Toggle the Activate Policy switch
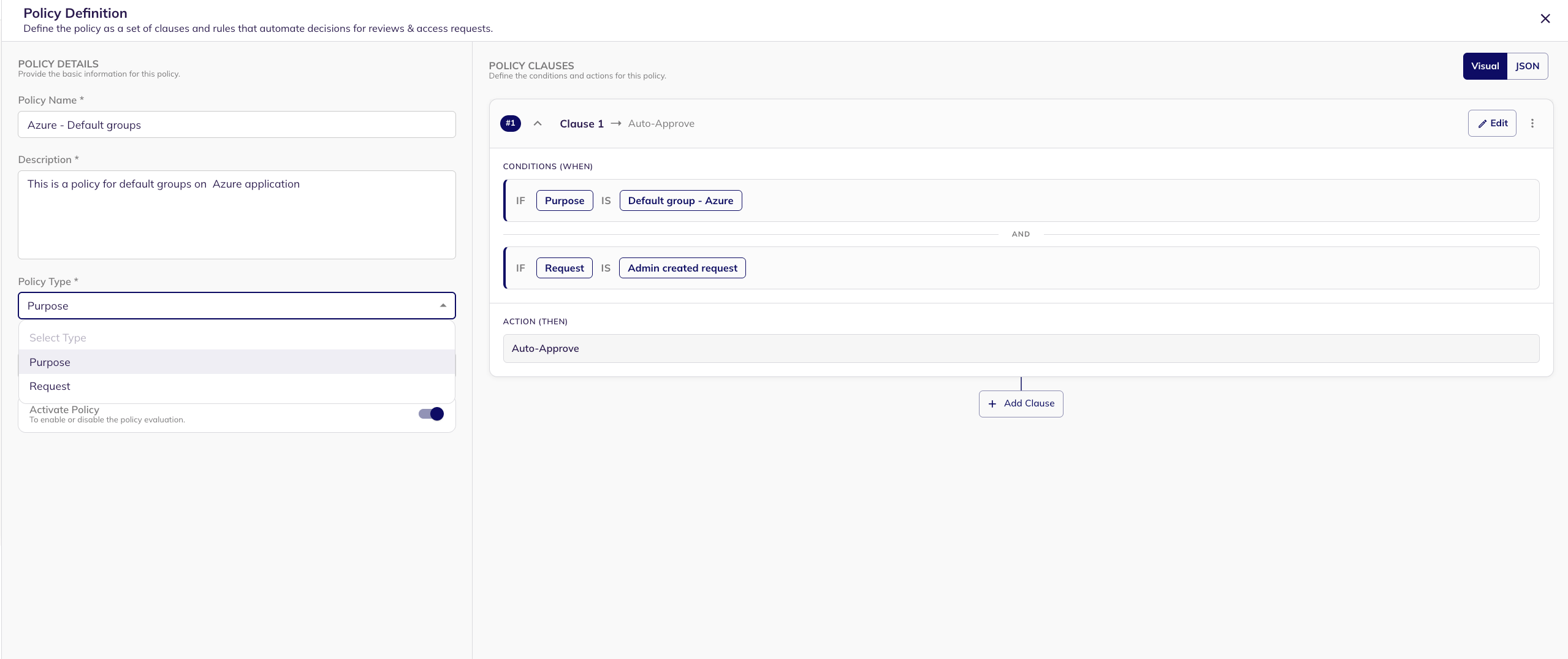This screenshot has height=659, width=1568. (x=432, y=414)
